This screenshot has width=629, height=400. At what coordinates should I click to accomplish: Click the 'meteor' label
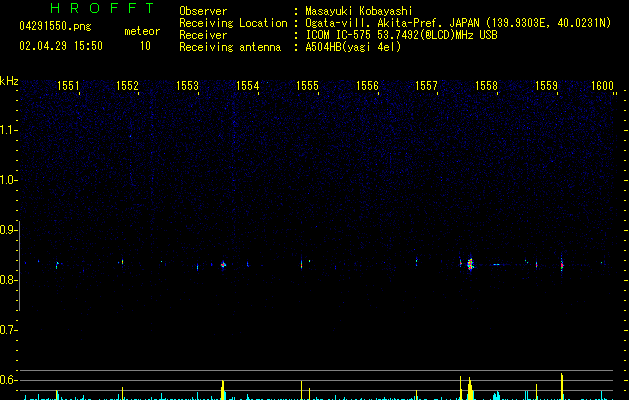click(142, 31)
